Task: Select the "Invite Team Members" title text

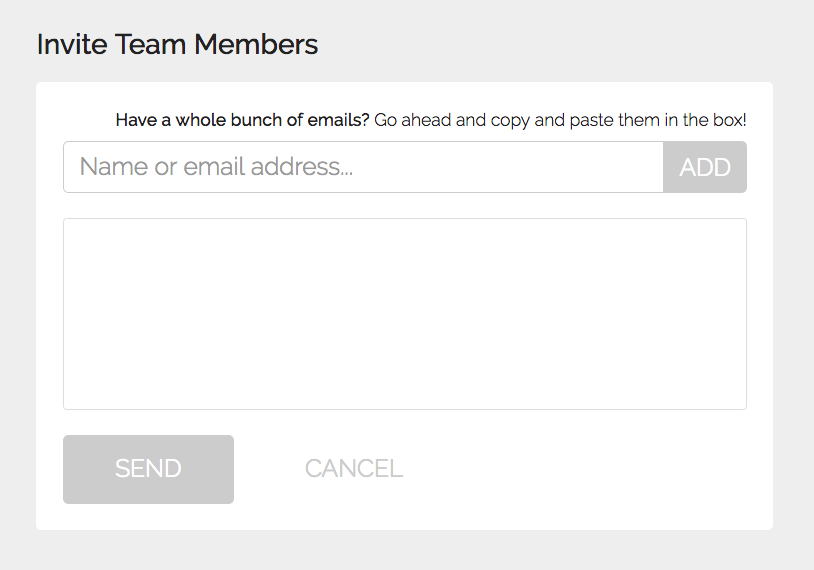Action: pyautogui.click(x=177, y=44)
